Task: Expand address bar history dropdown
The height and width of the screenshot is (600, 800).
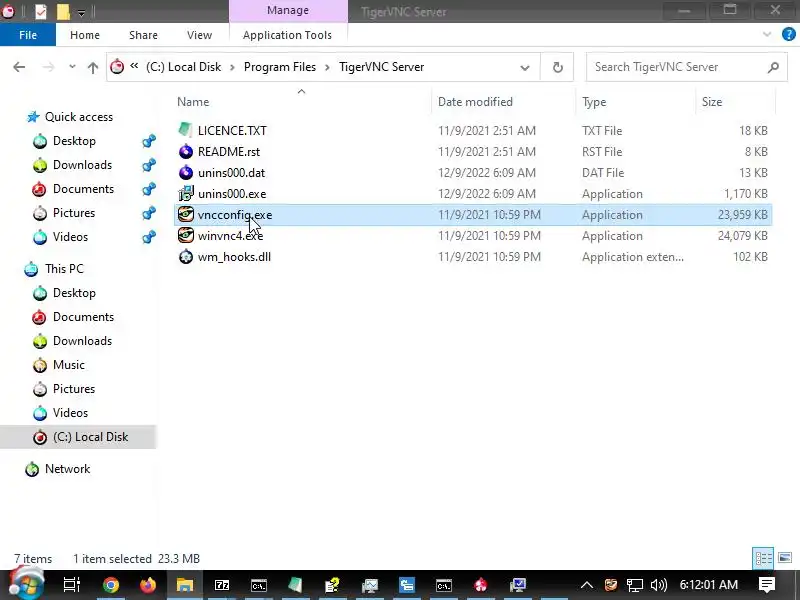Action: click(x=524, y=67)
